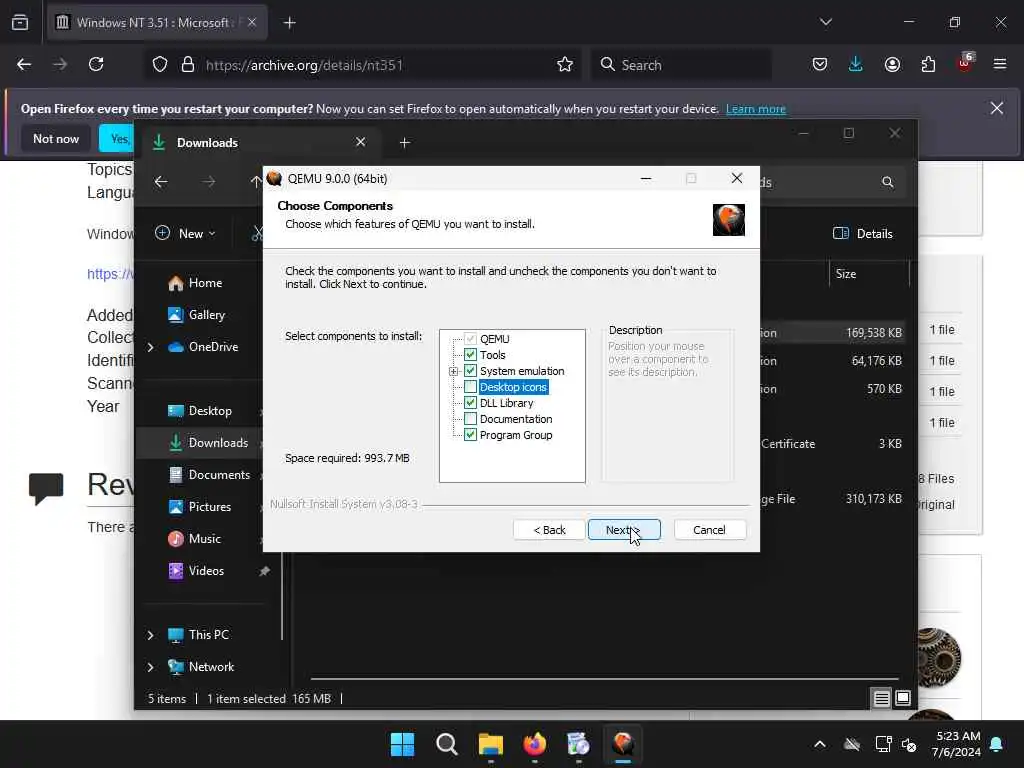Click the grayed QEMU component checkbox
1024x768 pixels.
click(470, 339)
